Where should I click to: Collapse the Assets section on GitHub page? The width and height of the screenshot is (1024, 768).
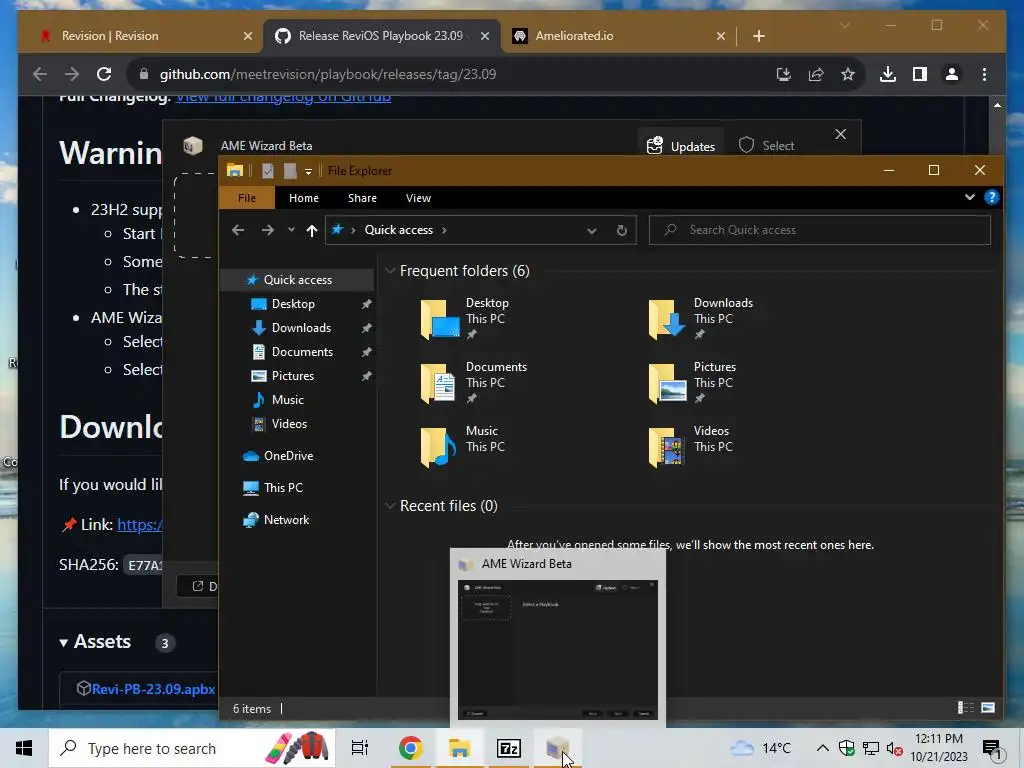pos(63,643)
